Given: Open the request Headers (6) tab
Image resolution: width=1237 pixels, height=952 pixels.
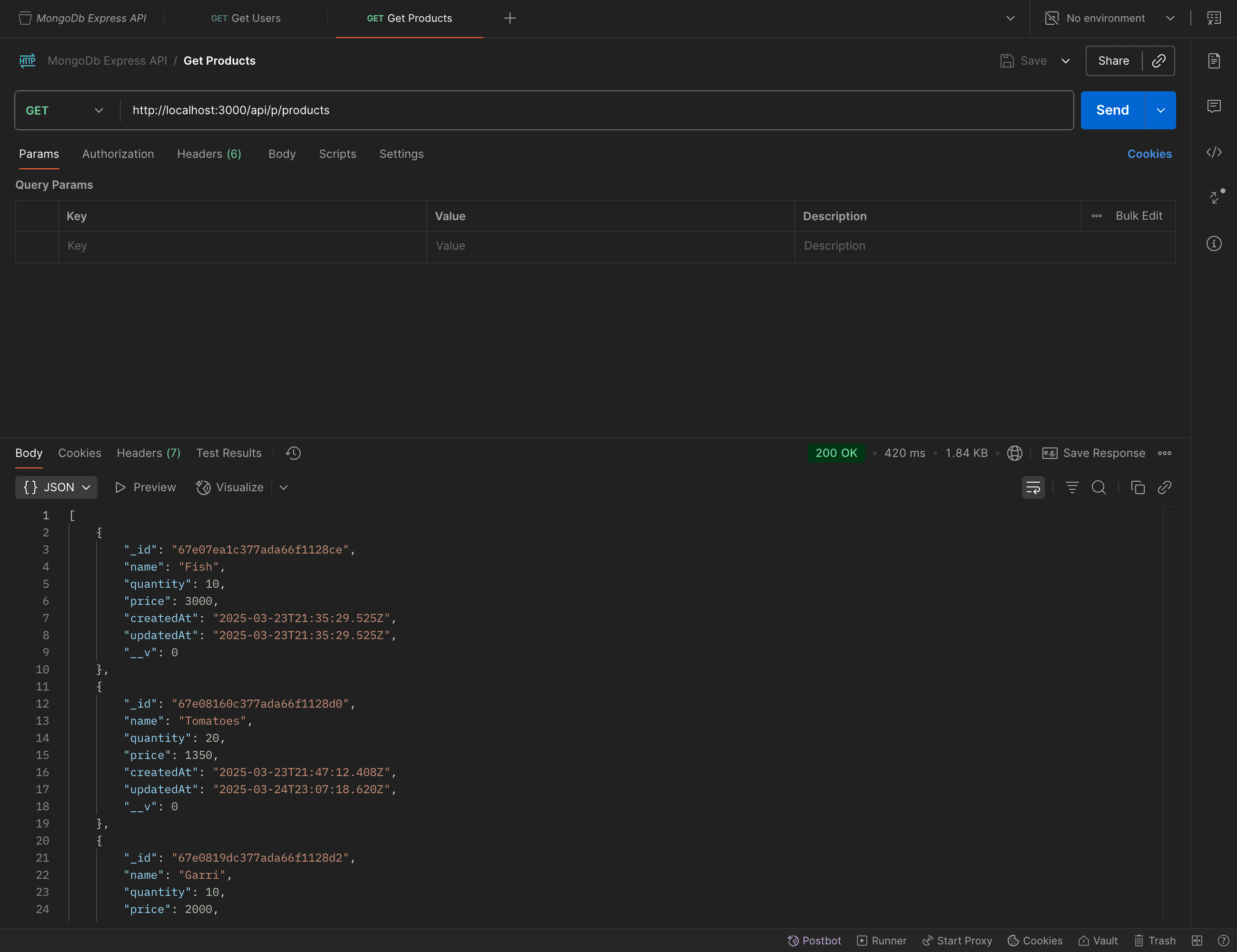Looking at the screenshot, I should 209,154.
